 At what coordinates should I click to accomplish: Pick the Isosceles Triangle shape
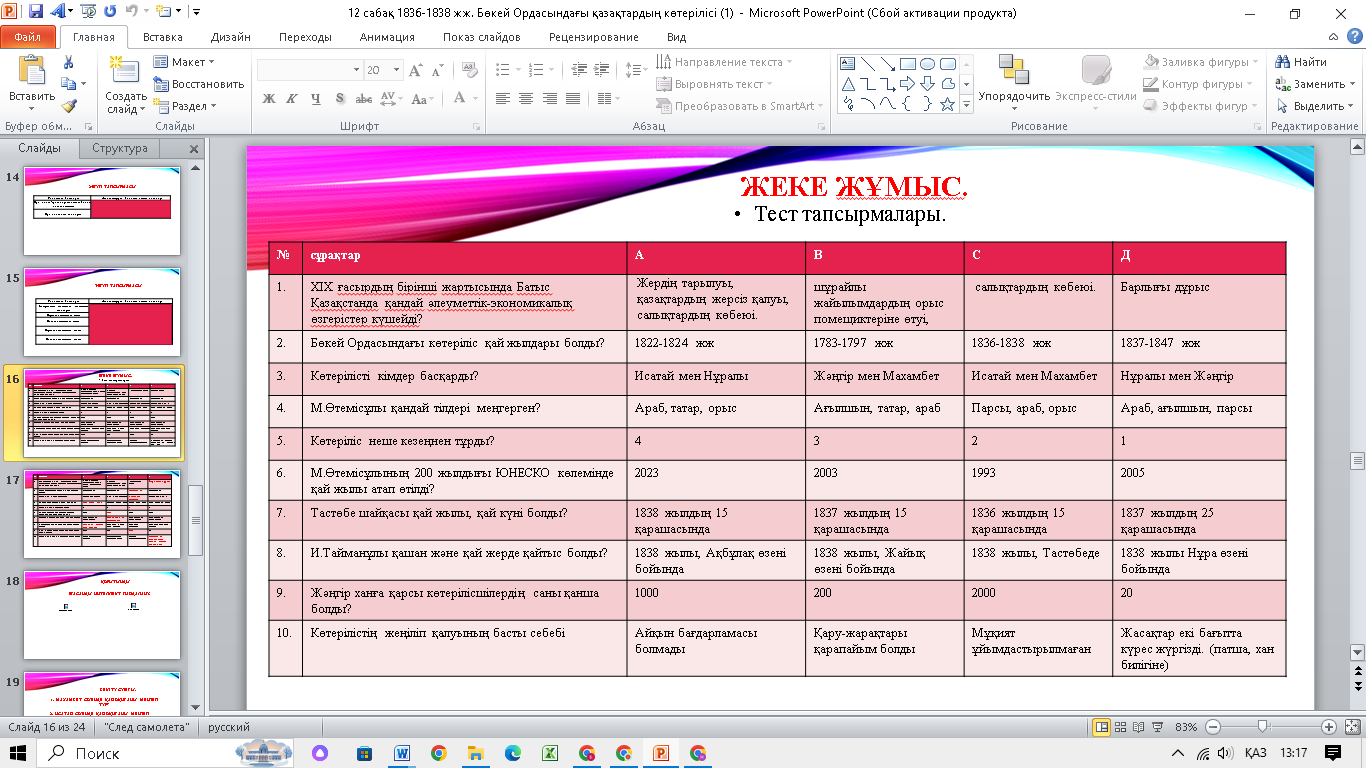(848, 84)
